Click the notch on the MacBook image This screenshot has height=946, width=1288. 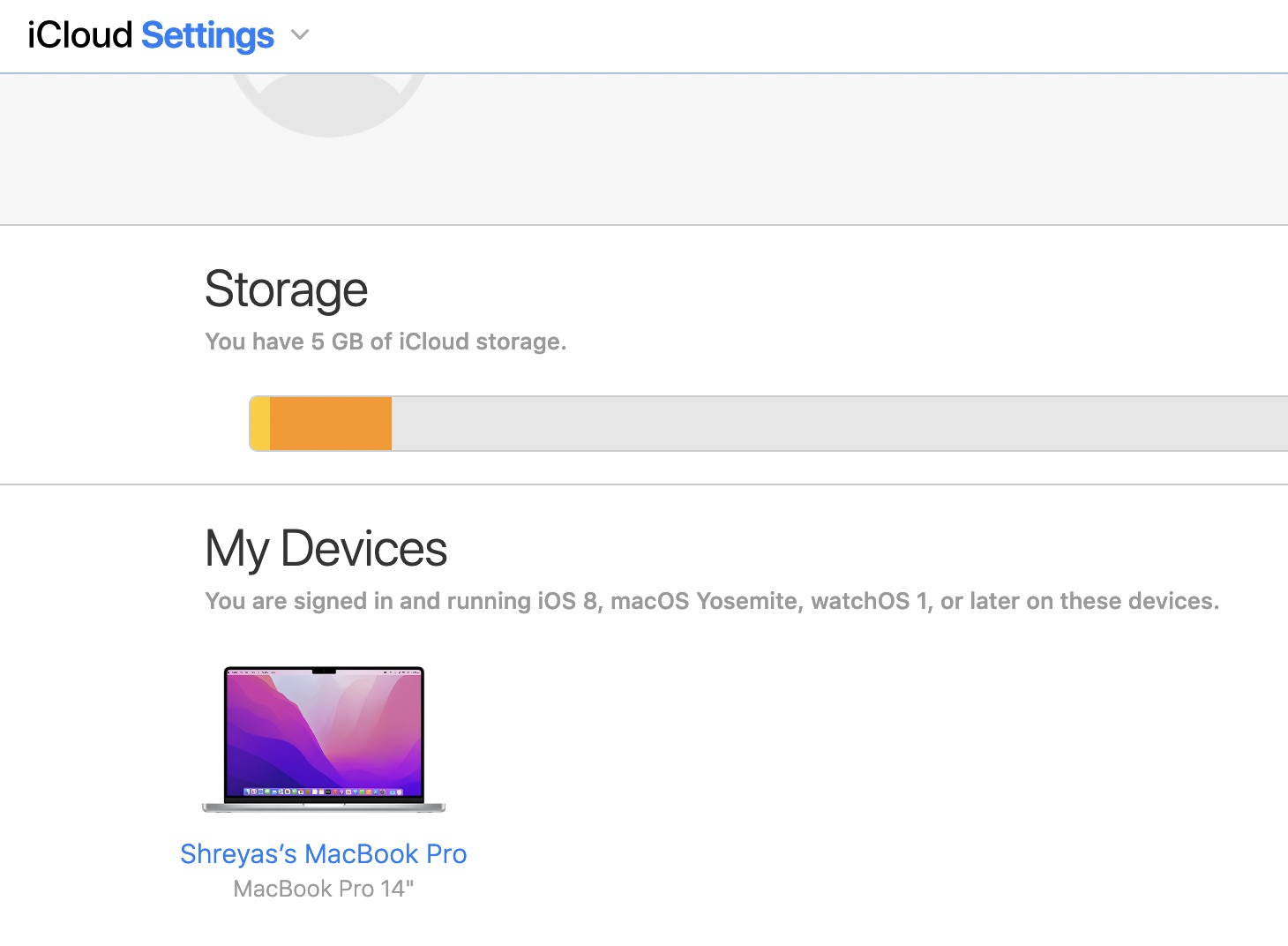click(x=324, y=672)
